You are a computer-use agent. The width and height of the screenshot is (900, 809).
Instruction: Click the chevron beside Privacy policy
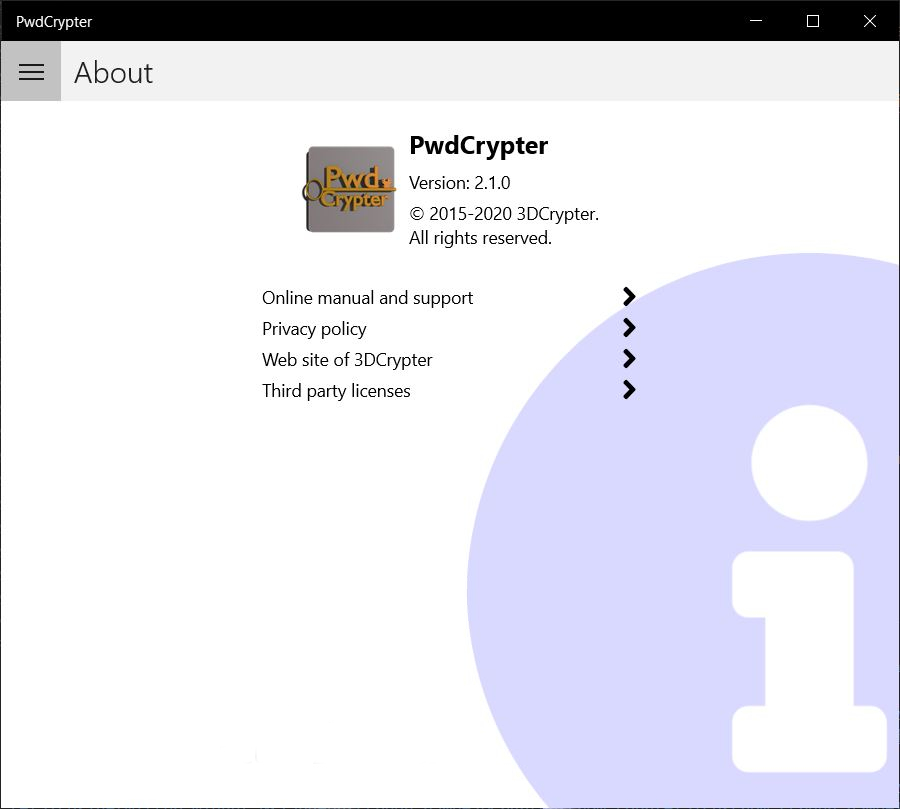629,328
